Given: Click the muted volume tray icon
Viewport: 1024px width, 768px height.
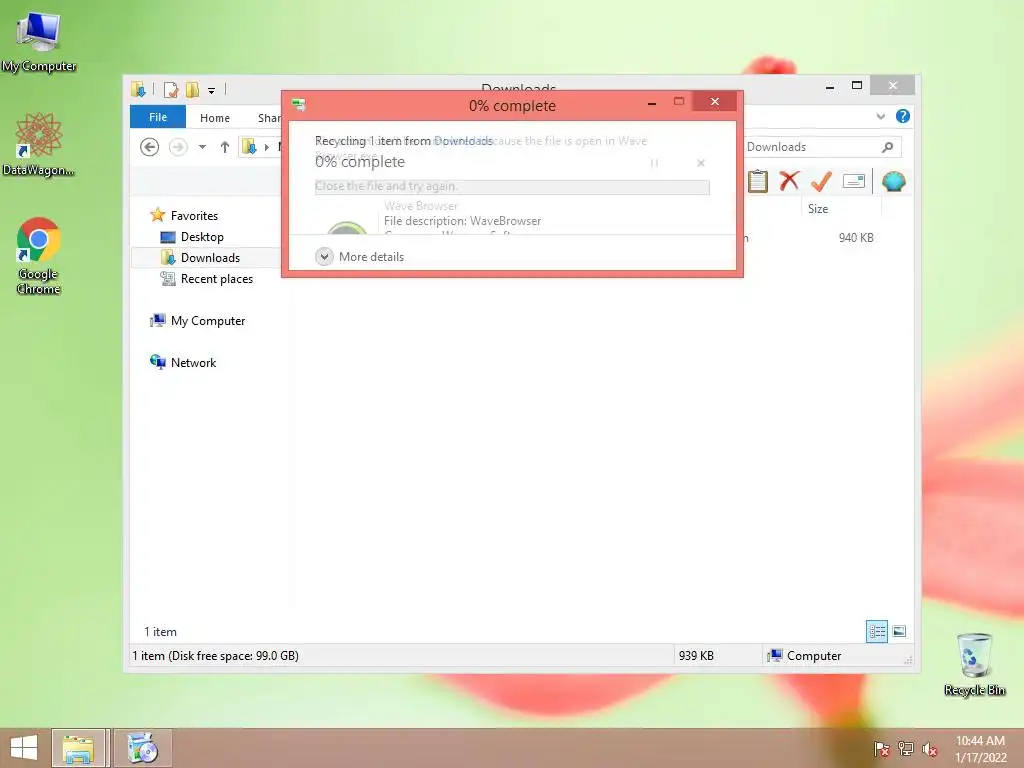Looking at the screenshot, I should coord(929,749).
